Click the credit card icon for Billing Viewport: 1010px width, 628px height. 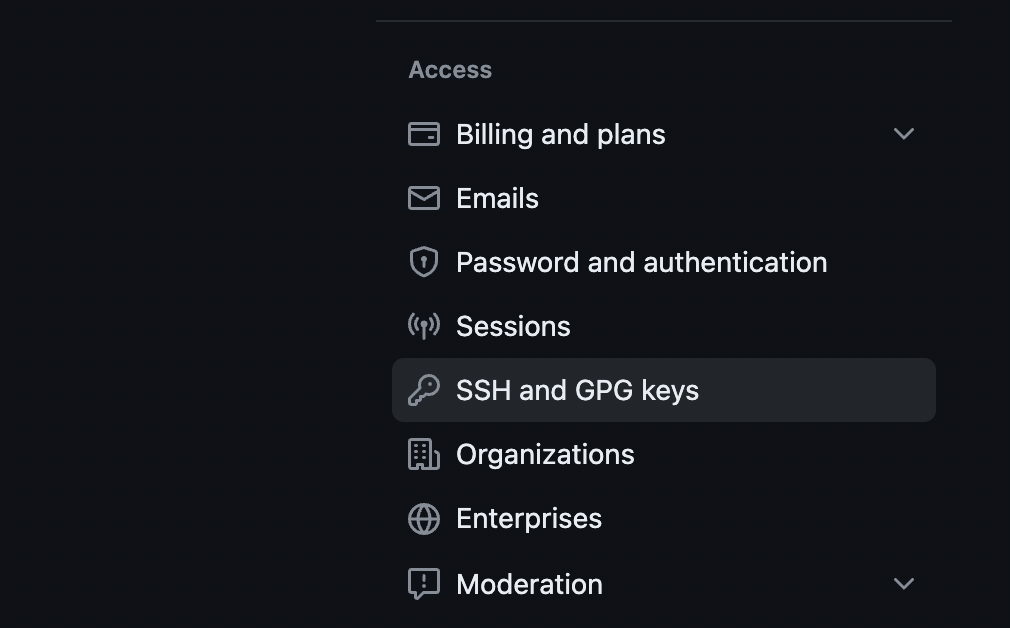coord(424,134)
